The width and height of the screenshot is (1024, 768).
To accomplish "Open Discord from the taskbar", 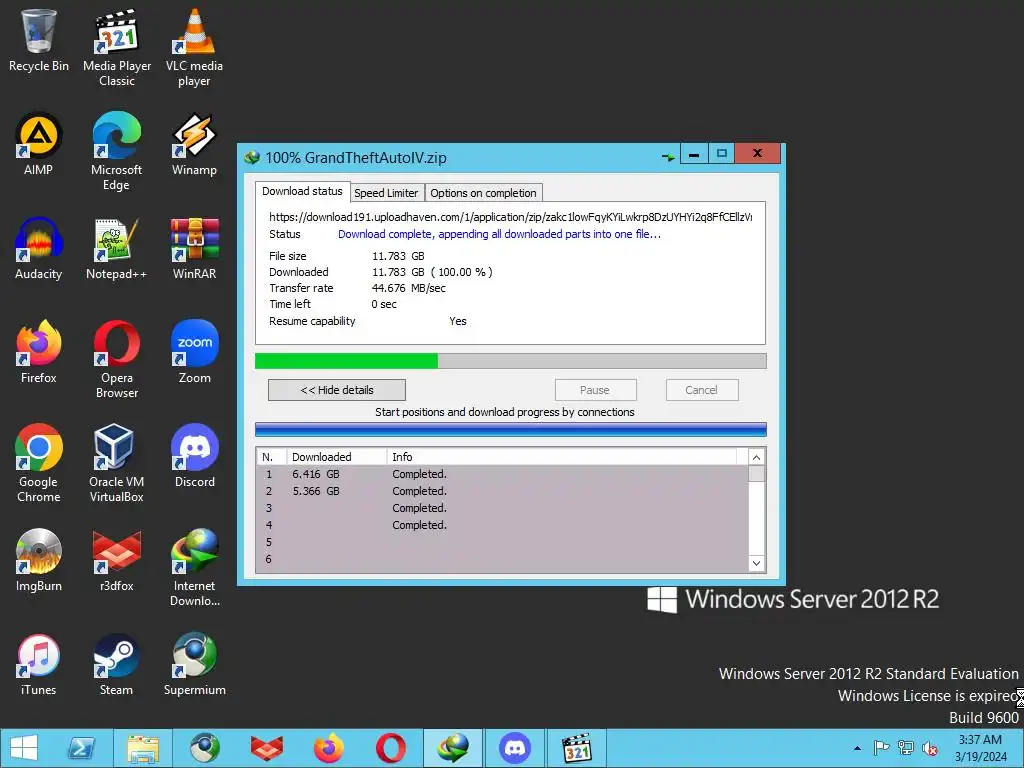I will pyautogui.click(x=515, y=748).
